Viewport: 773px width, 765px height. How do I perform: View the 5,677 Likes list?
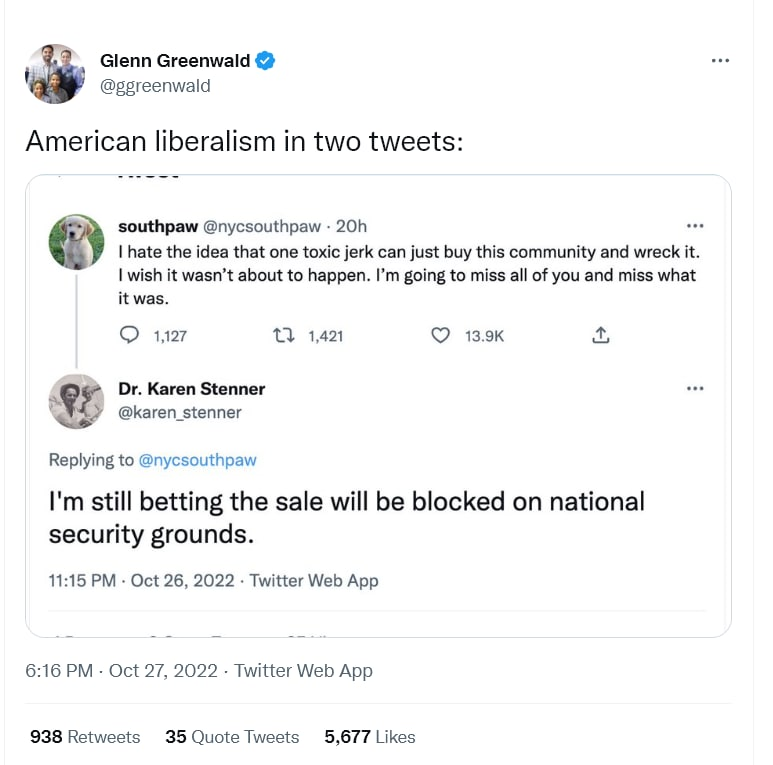coord(369,737)
